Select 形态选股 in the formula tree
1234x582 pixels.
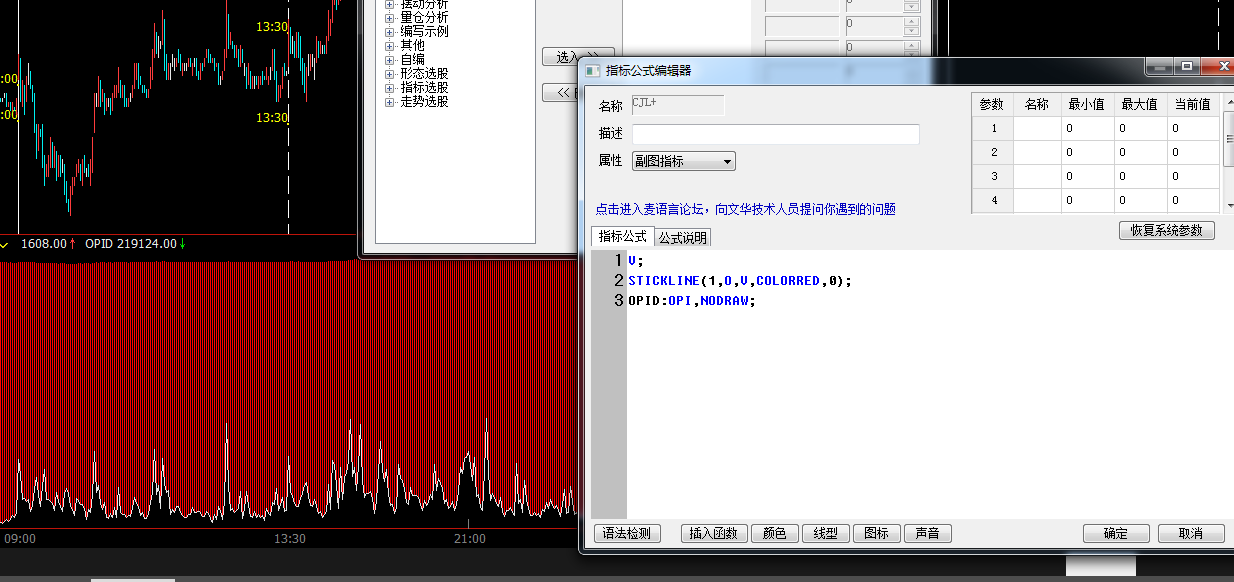424,74
